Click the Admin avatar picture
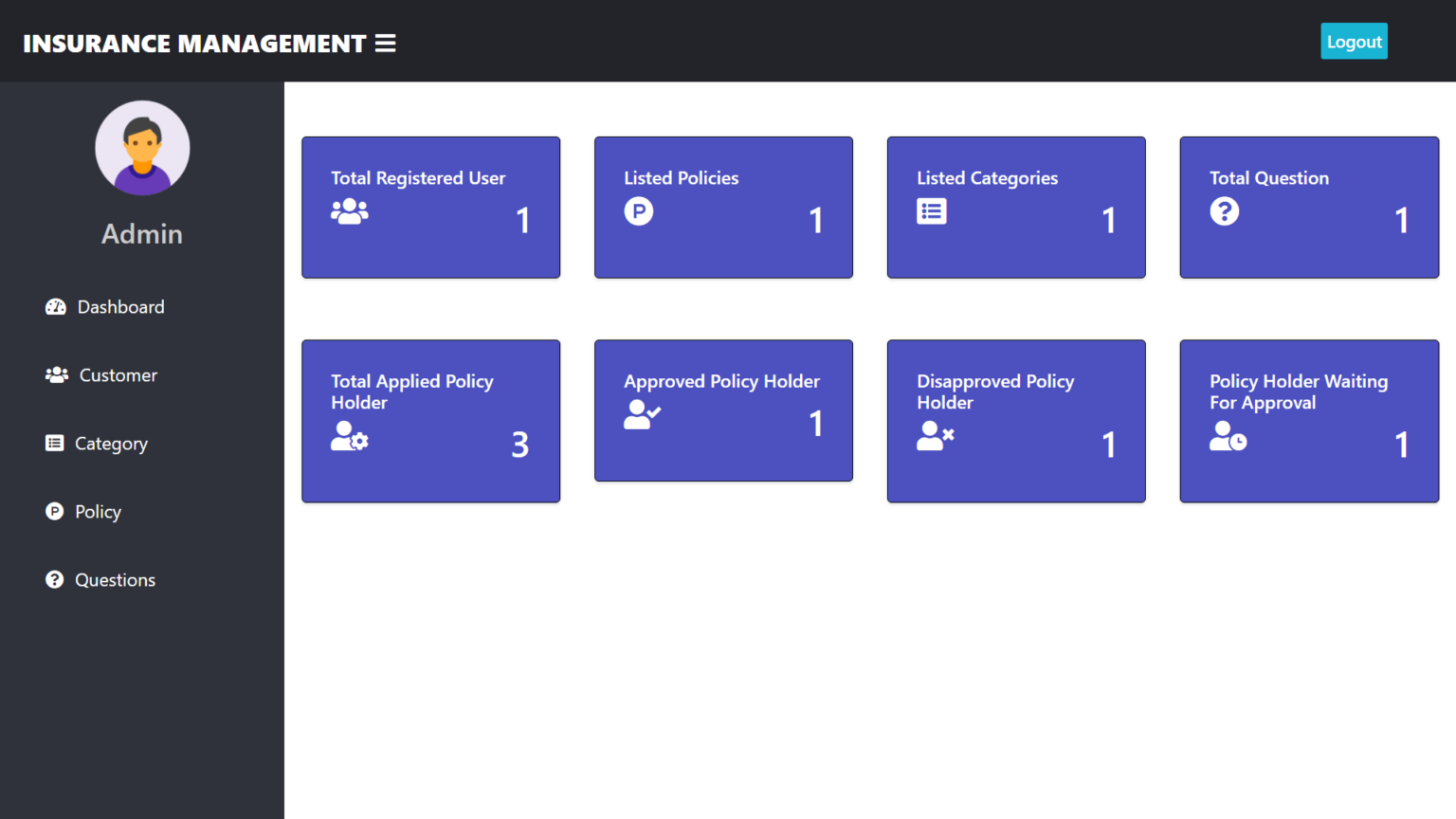This screenshot has width=1456, height=819. (x=142, y=148)
